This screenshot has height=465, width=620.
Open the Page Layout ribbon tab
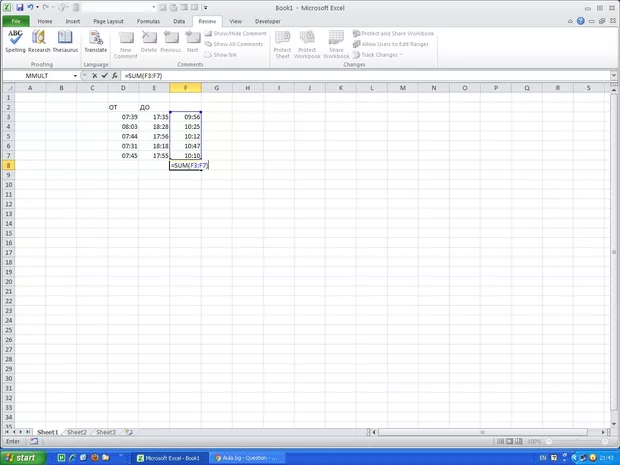108,20
